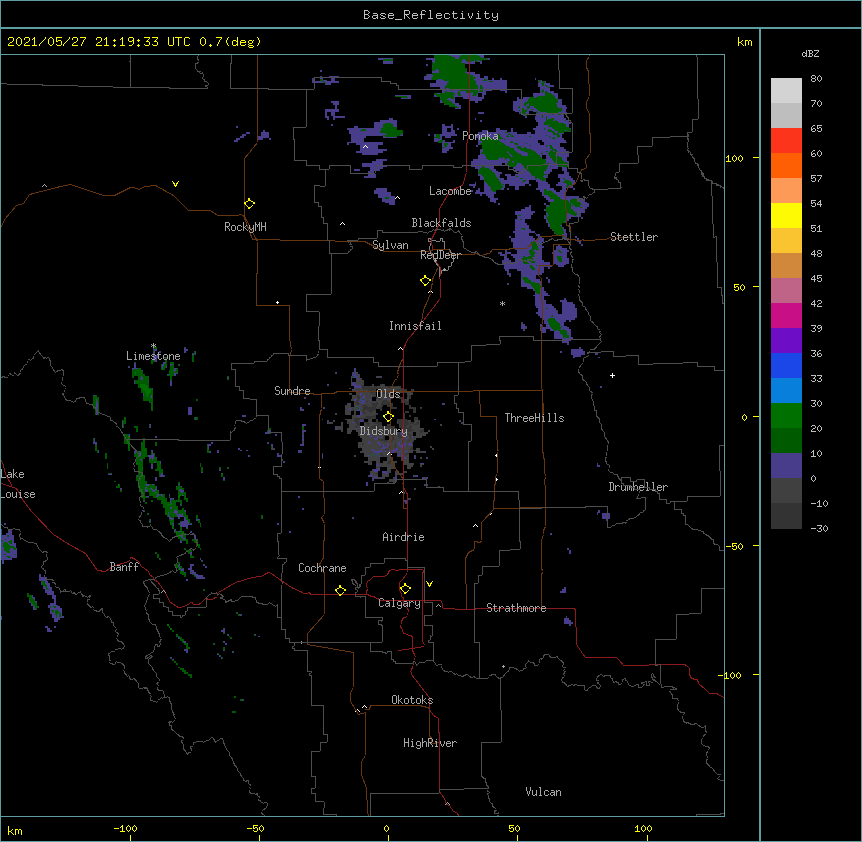This screenshot has height=842, width=862.
Task: Click the Blackfalds label
Action: [441, 223]
